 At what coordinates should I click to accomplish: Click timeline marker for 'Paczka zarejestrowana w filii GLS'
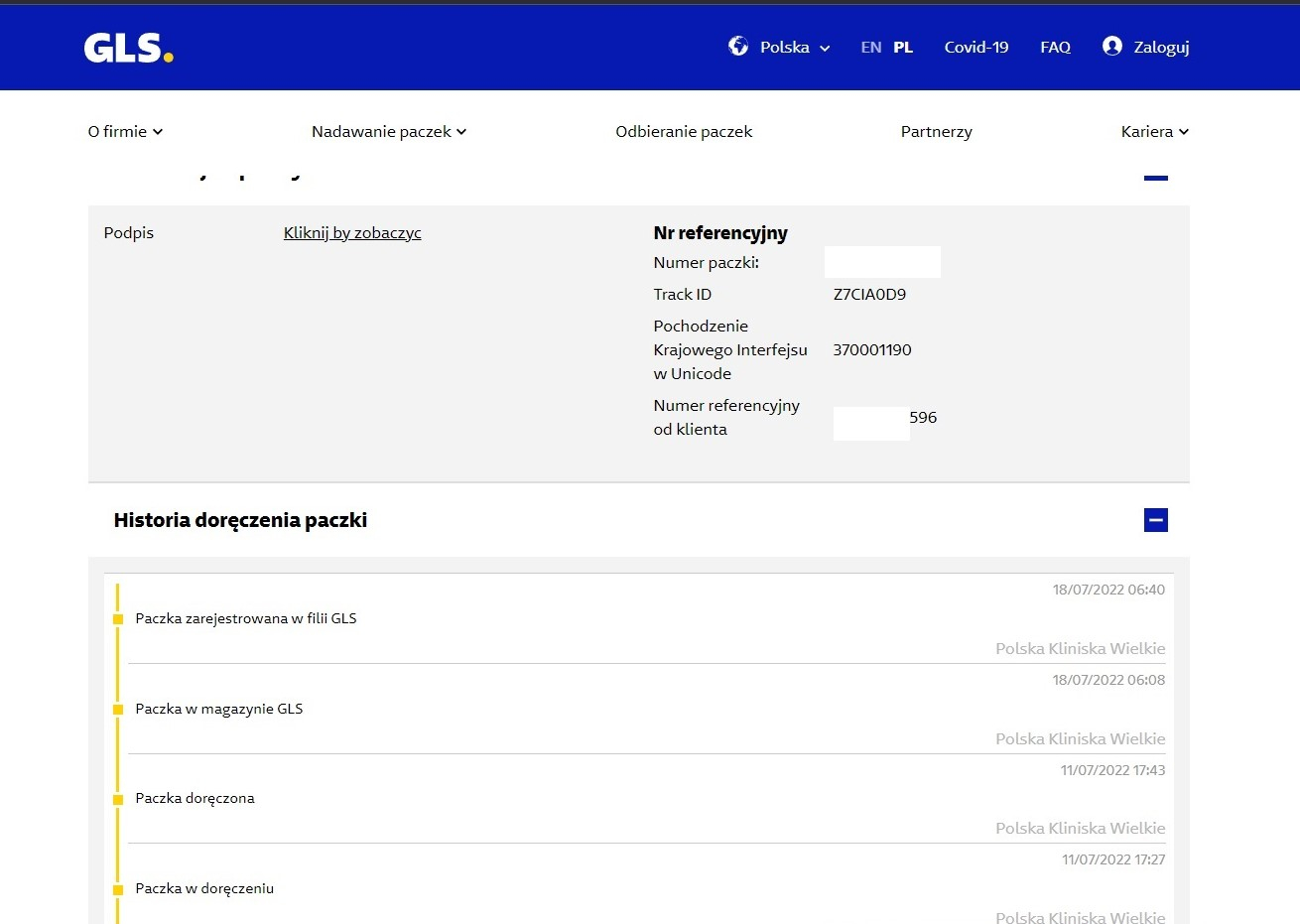point(118,619)
